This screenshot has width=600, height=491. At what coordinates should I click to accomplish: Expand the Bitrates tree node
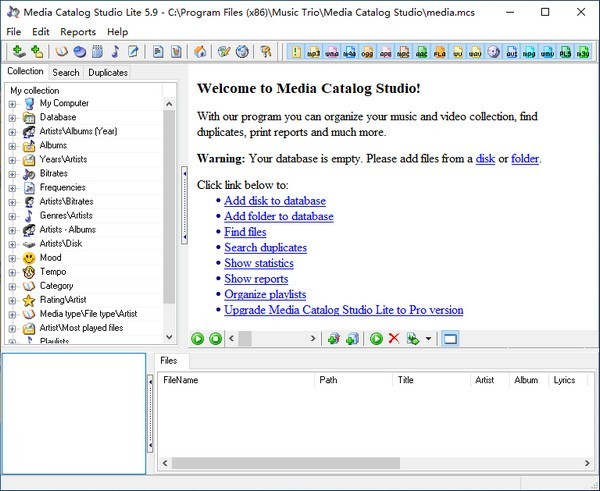pyautogui.click(x=12, y=174)
